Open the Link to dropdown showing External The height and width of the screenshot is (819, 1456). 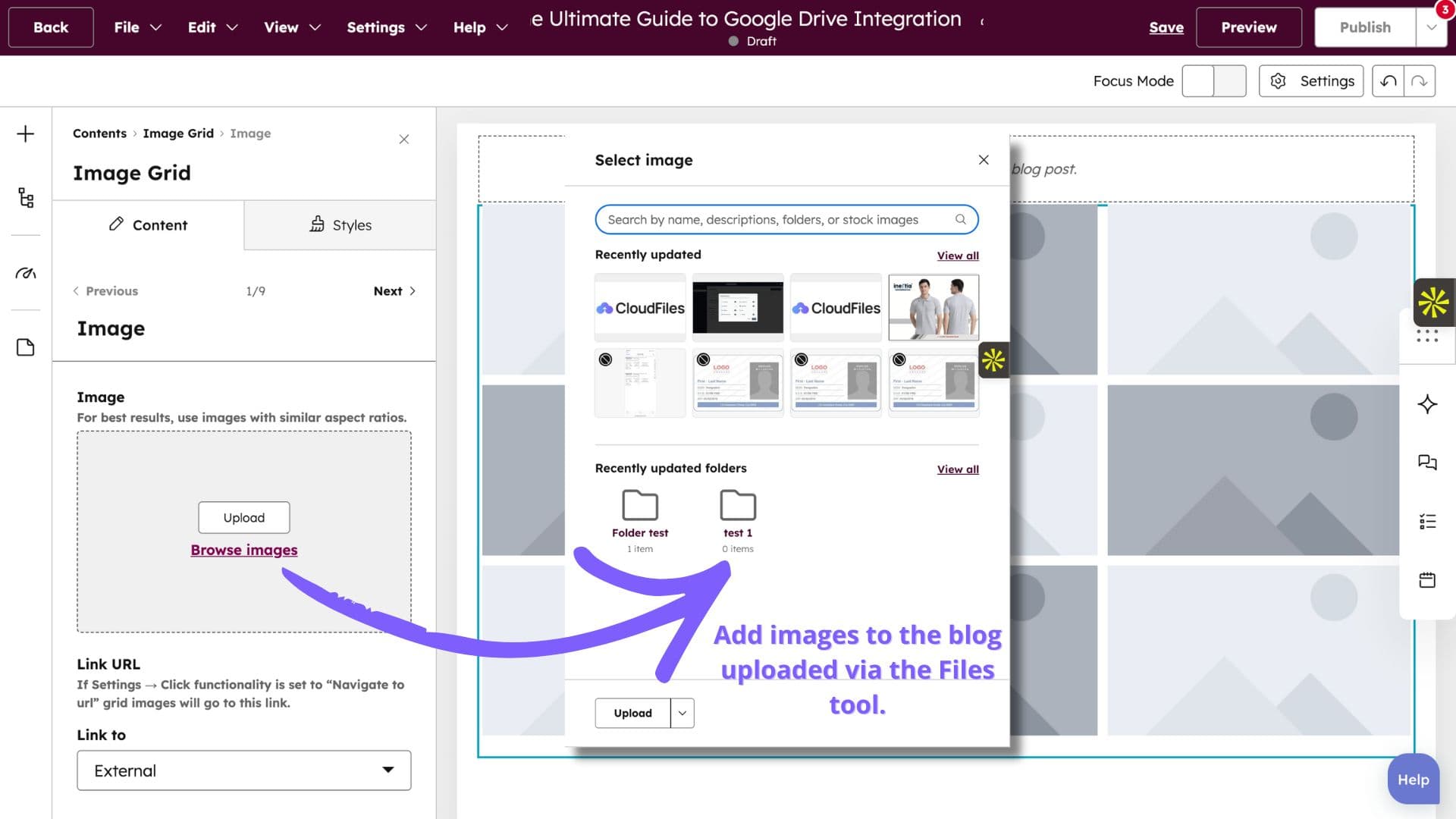coord(243,770)
